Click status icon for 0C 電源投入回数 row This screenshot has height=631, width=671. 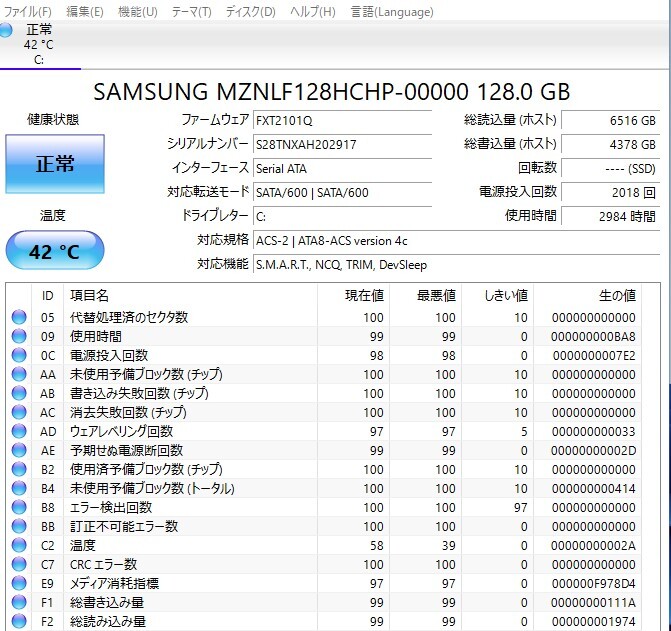point(19,356)
